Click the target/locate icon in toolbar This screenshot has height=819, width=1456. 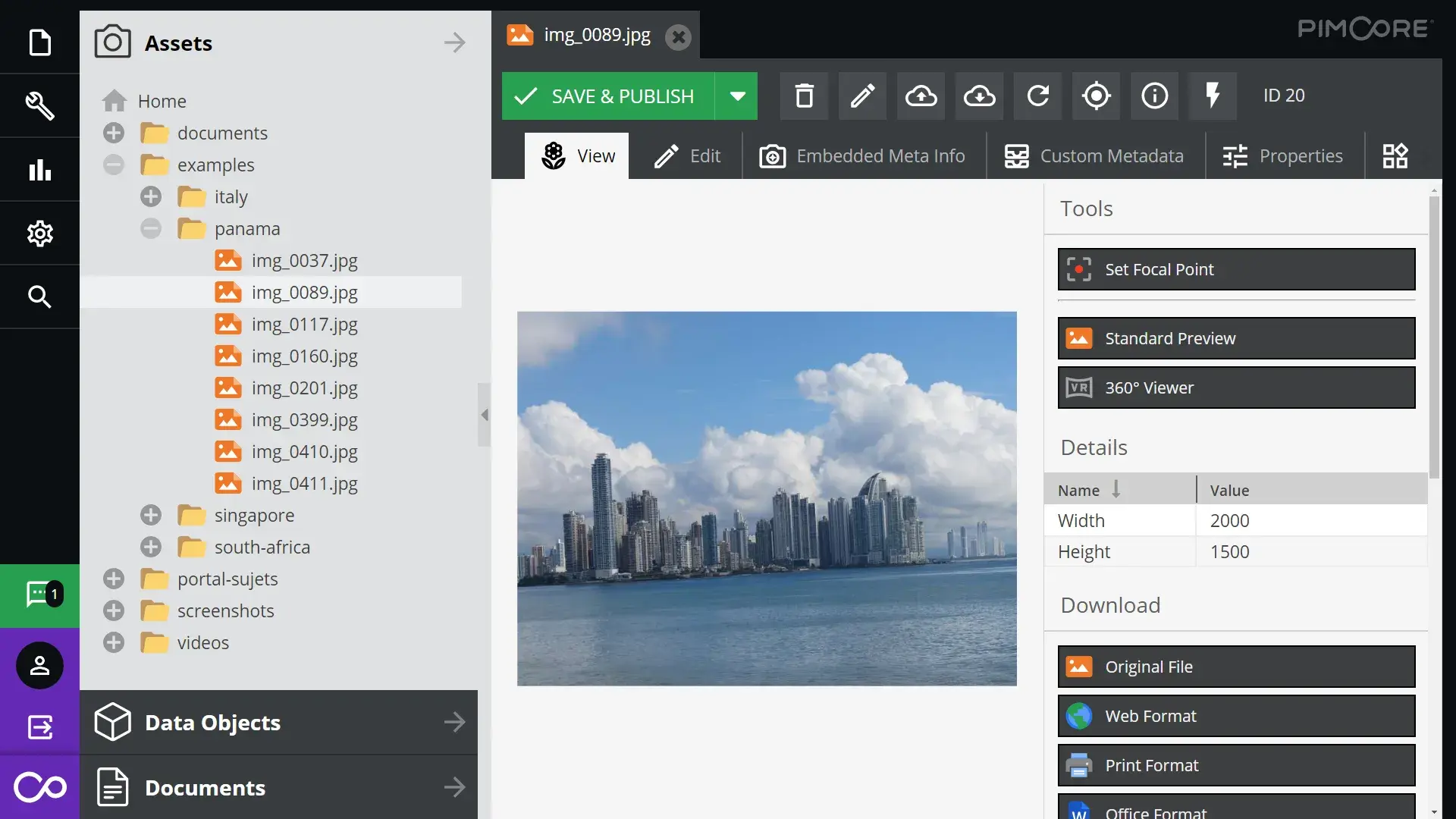pos(1097,96)
